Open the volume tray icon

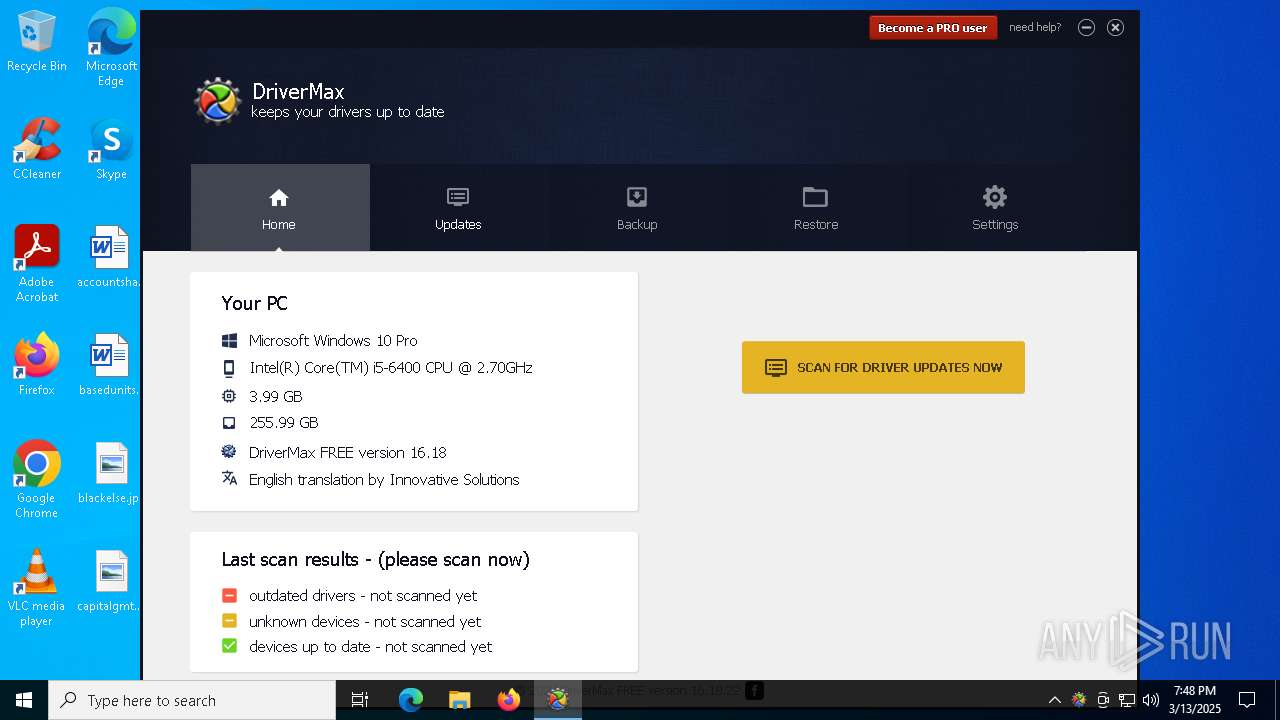point(1151,700)
